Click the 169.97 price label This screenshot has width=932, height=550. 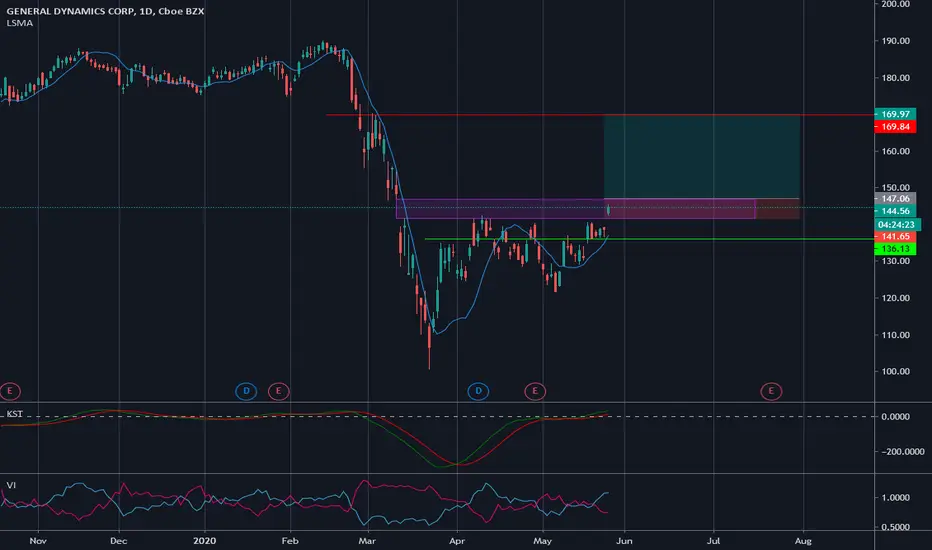point(895,114)
